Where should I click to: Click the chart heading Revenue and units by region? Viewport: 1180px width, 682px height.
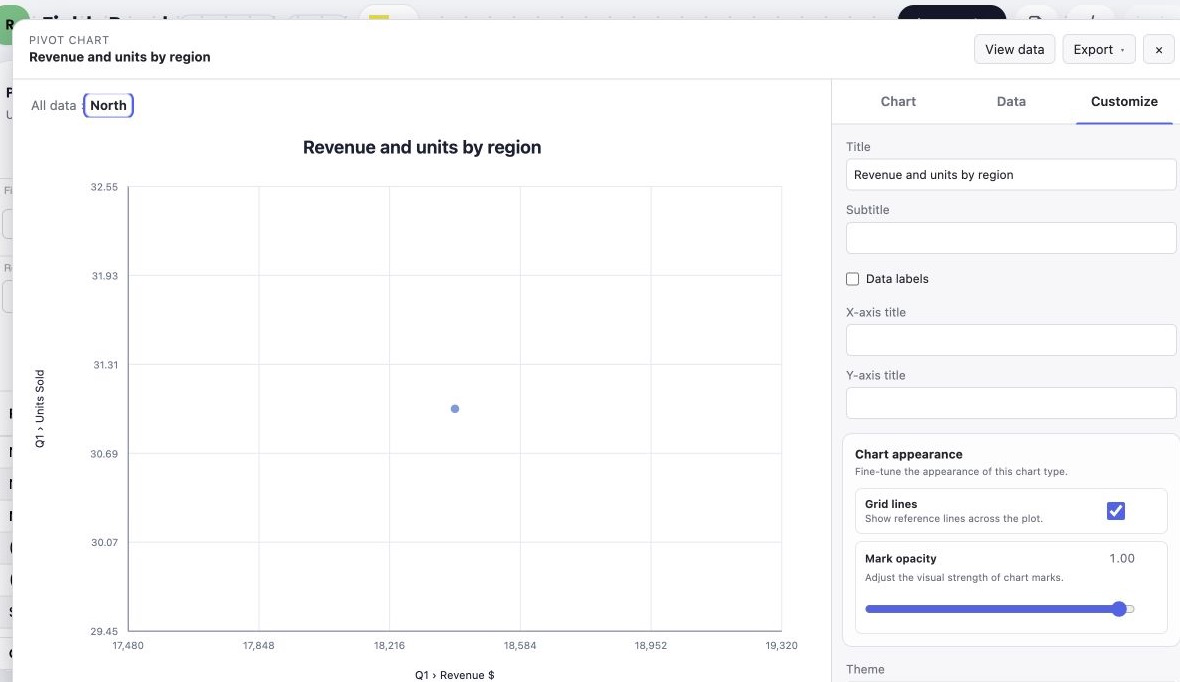pyautogui.click(x=421, y=148)
